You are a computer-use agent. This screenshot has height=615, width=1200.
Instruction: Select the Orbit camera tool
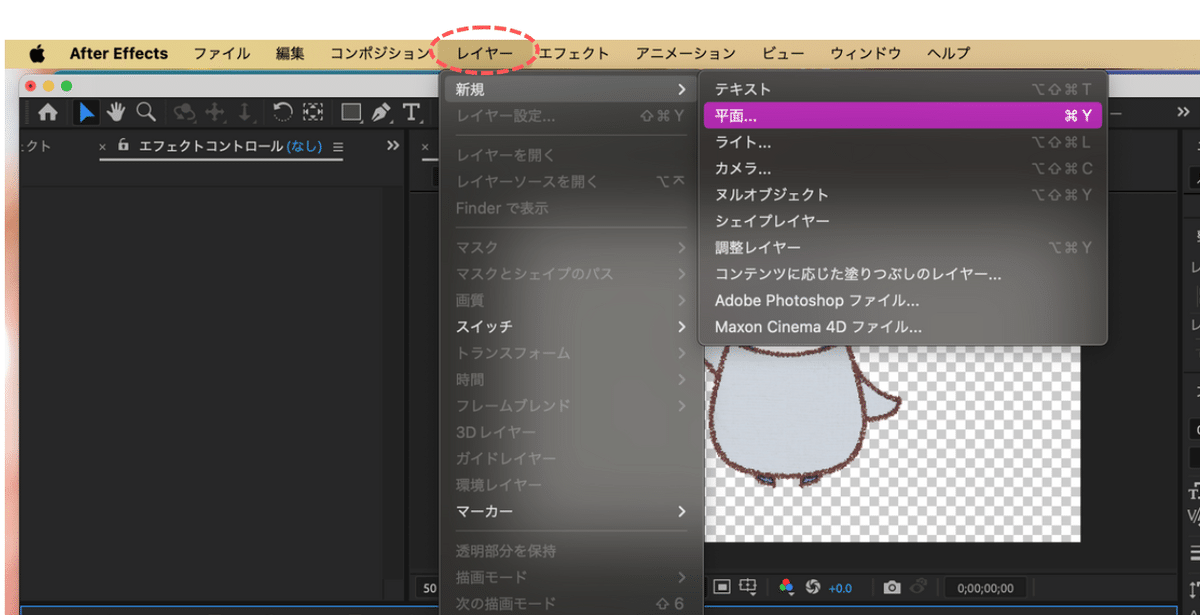(184, 112)
